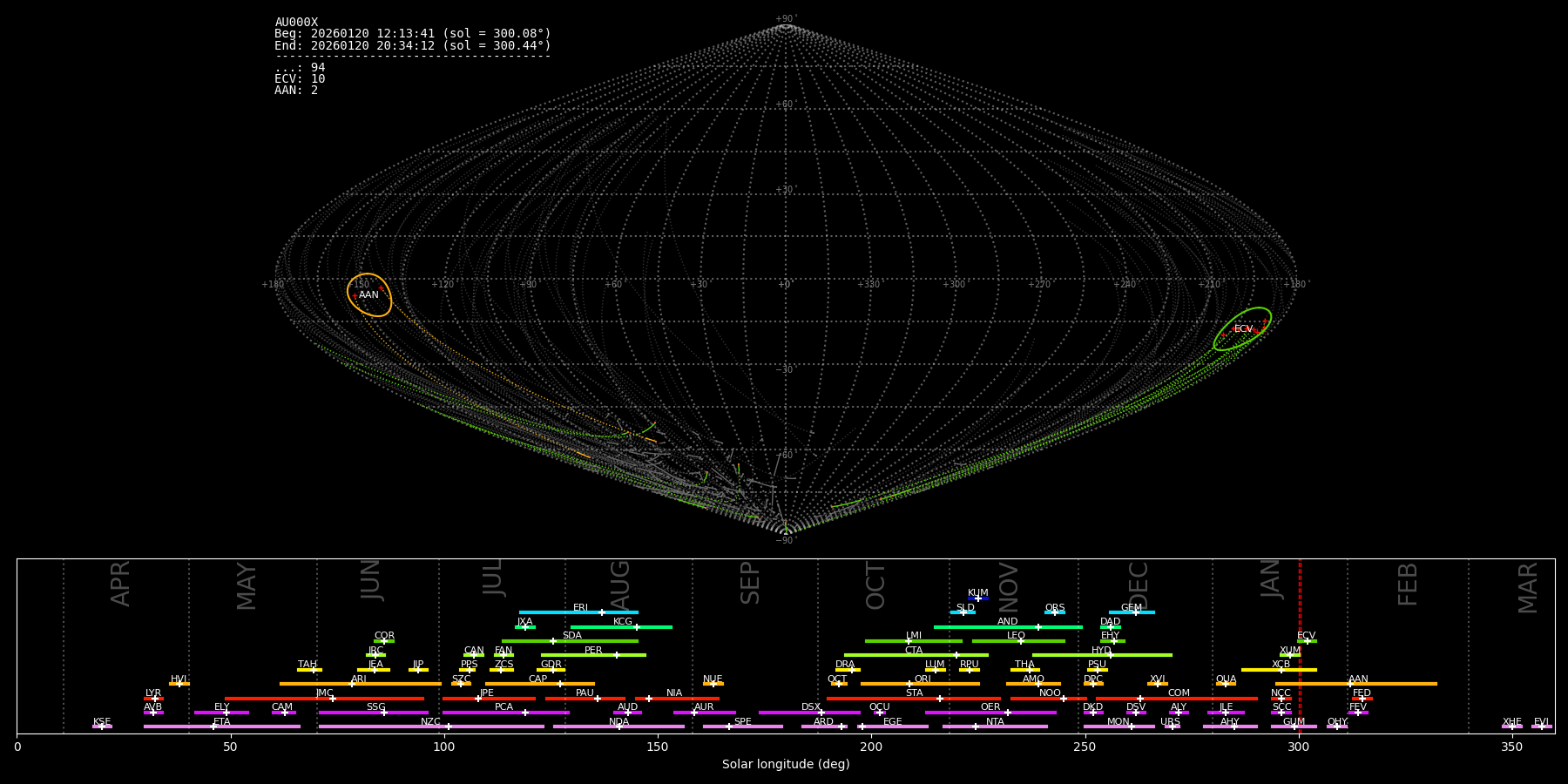Click the AUG month label
Viewport: 1568px width, 784px height.
(x=619, y=585)
